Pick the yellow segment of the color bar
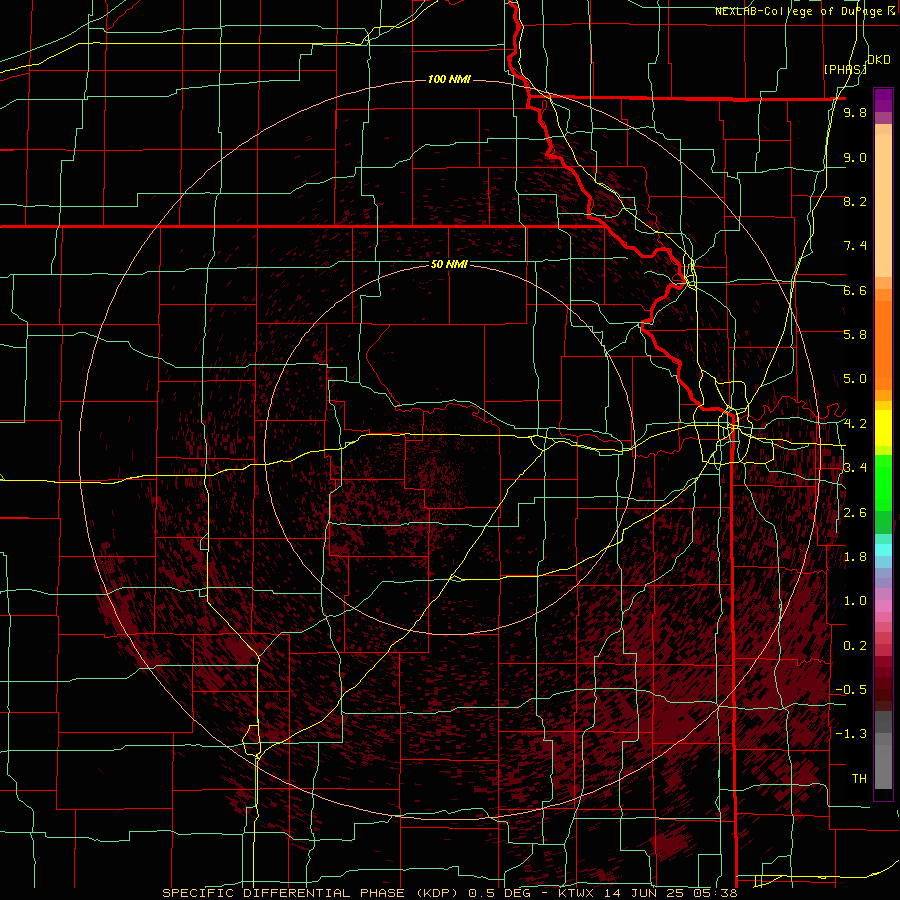 click(883, 428)
